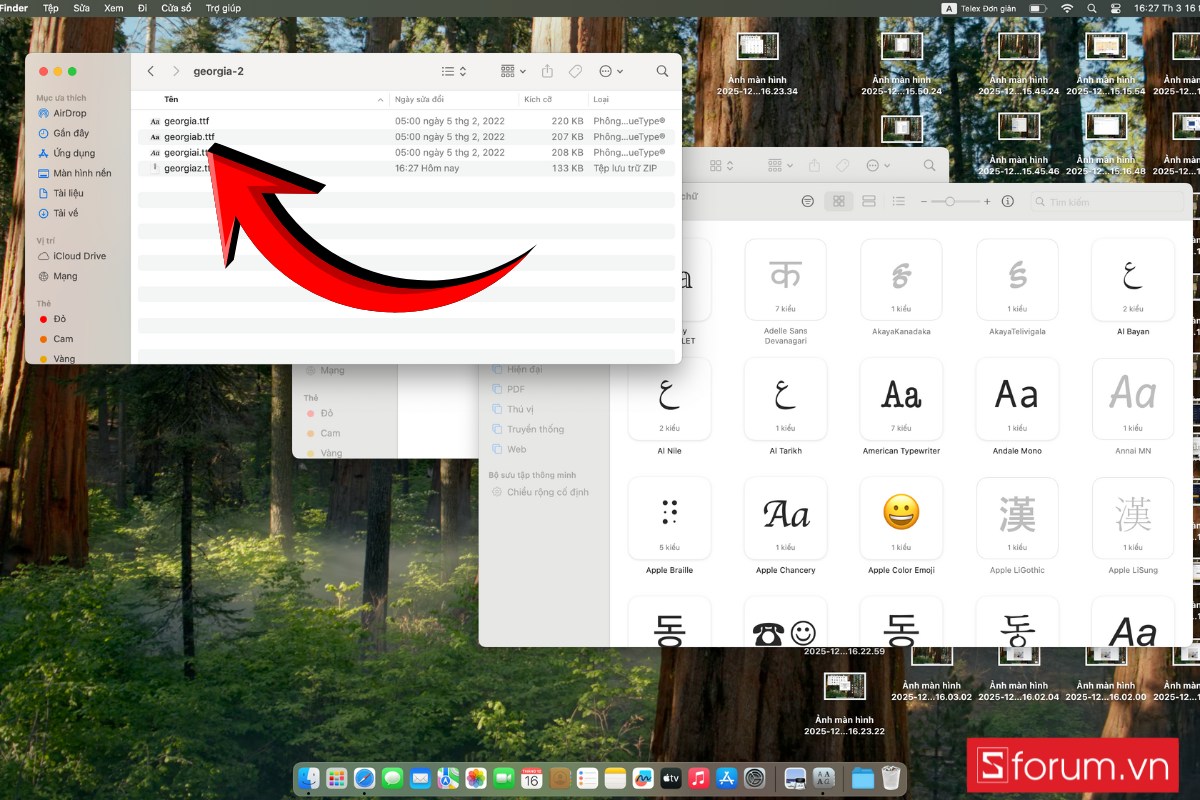Viewport: 1200px width, 800px height.
Task: Switch Font Book to list view
Action: point(898,201)
